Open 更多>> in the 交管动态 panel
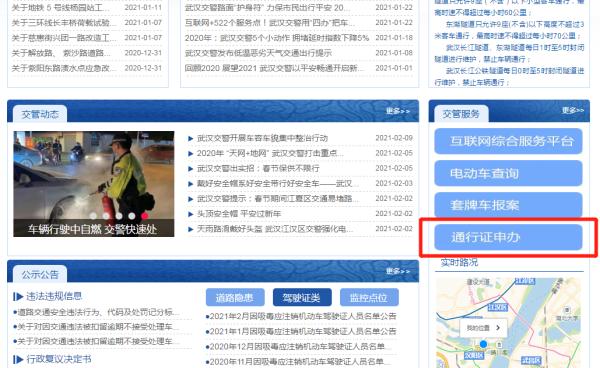The image size is (600, 368). click(x=398, y=111)
